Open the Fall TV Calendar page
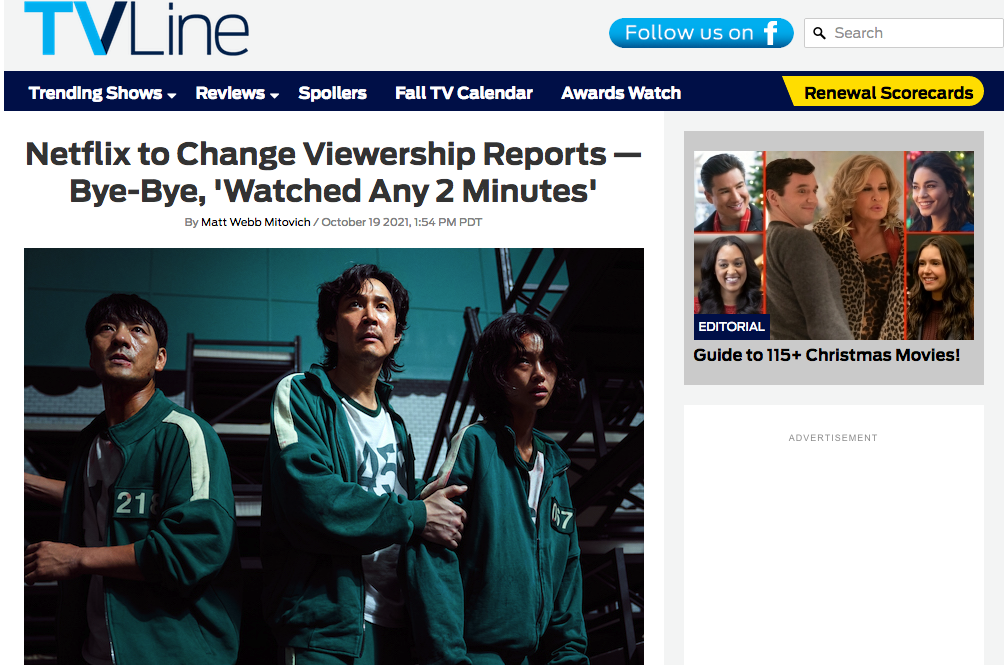 click(464, 93)
